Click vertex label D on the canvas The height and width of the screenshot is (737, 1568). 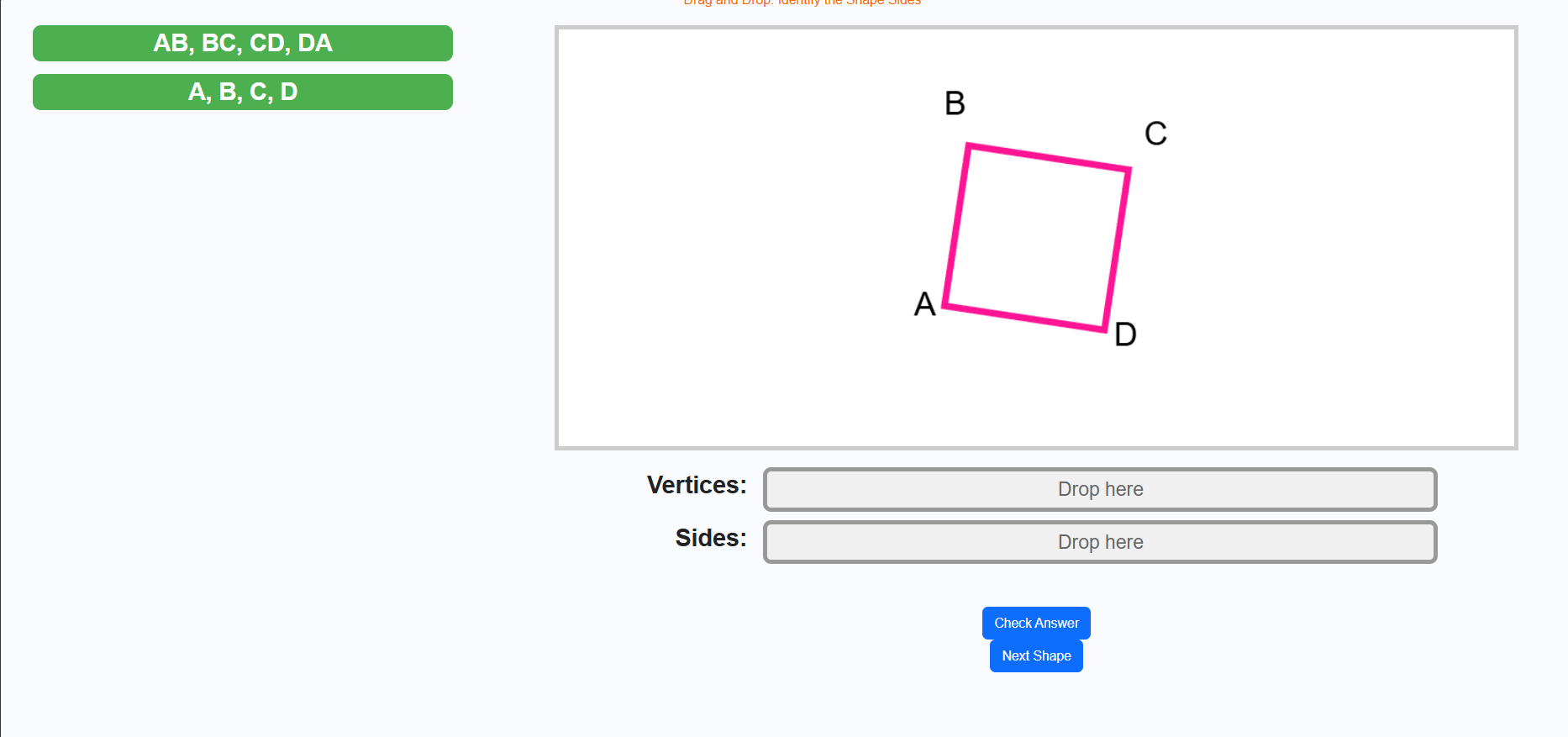[x=1125, y=334]
